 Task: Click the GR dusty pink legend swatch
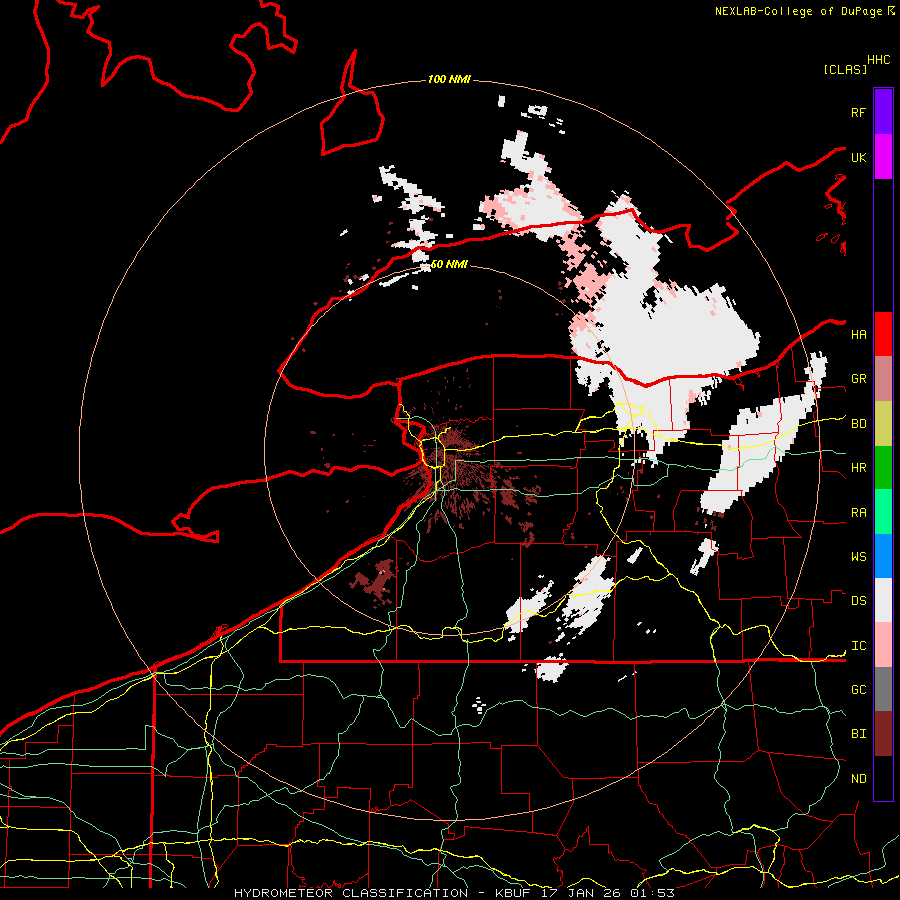pyautogui.click(x=883, y=379)
